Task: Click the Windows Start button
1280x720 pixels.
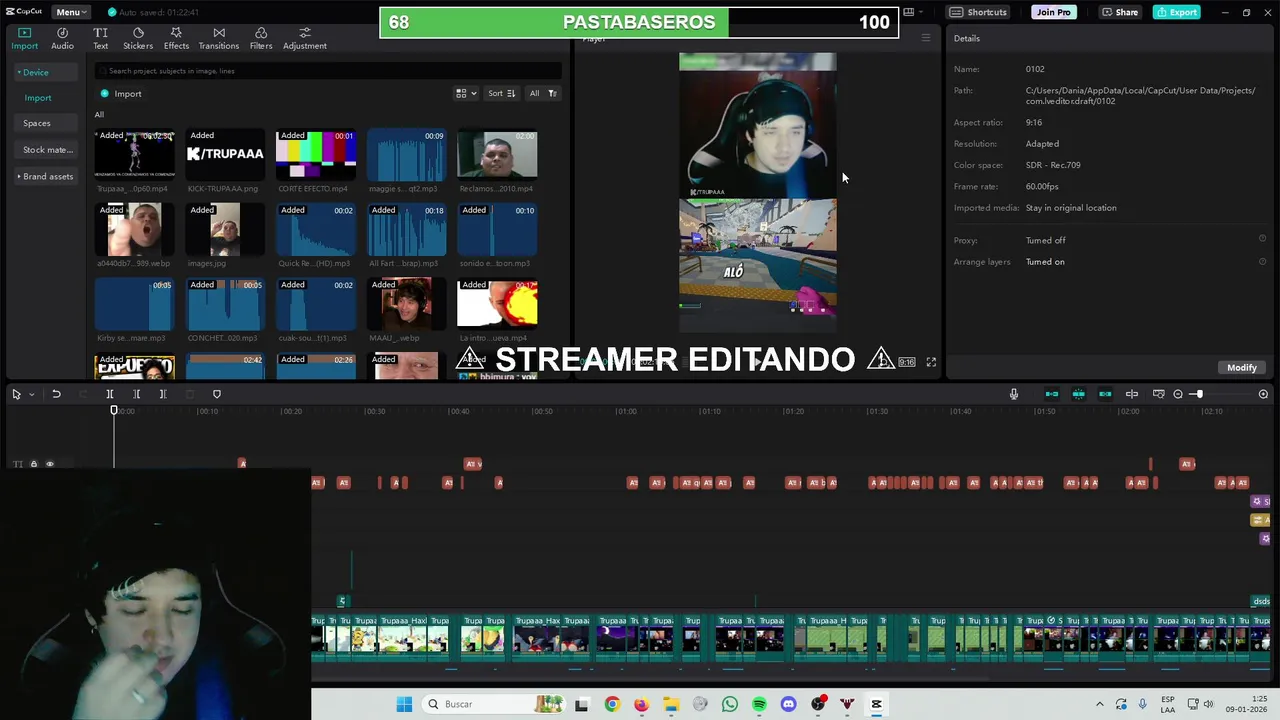Action: (x=404, y=704)
